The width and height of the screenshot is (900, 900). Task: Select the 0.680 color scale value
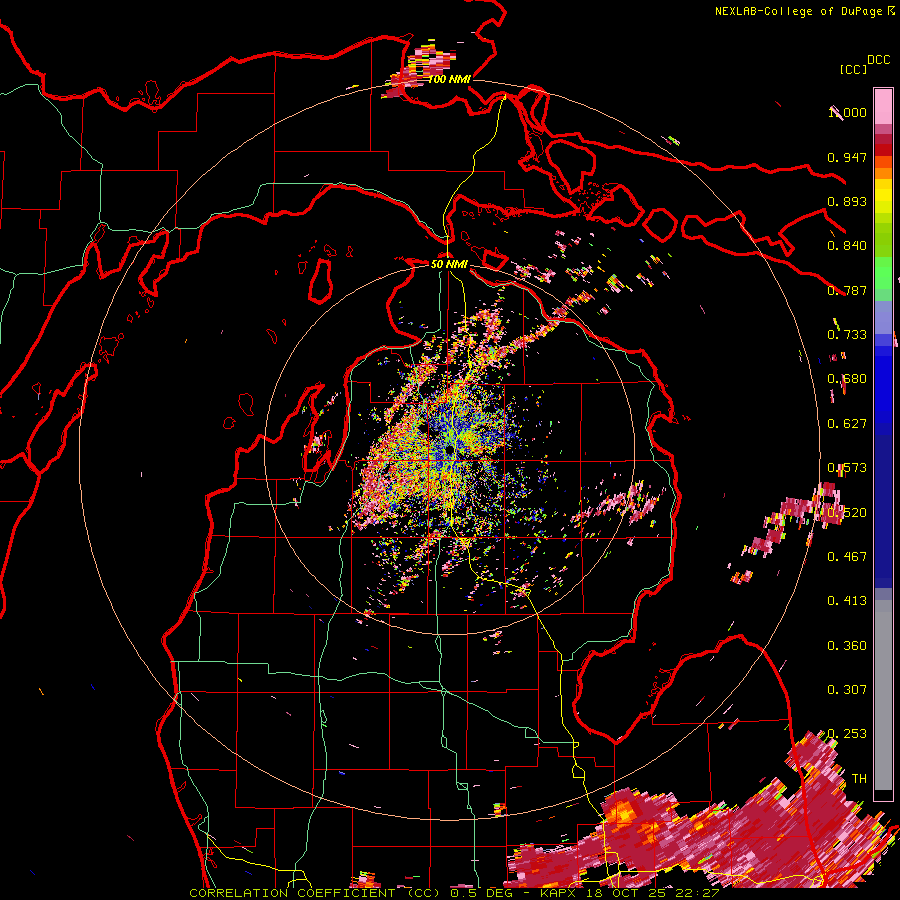pos(847,379)
